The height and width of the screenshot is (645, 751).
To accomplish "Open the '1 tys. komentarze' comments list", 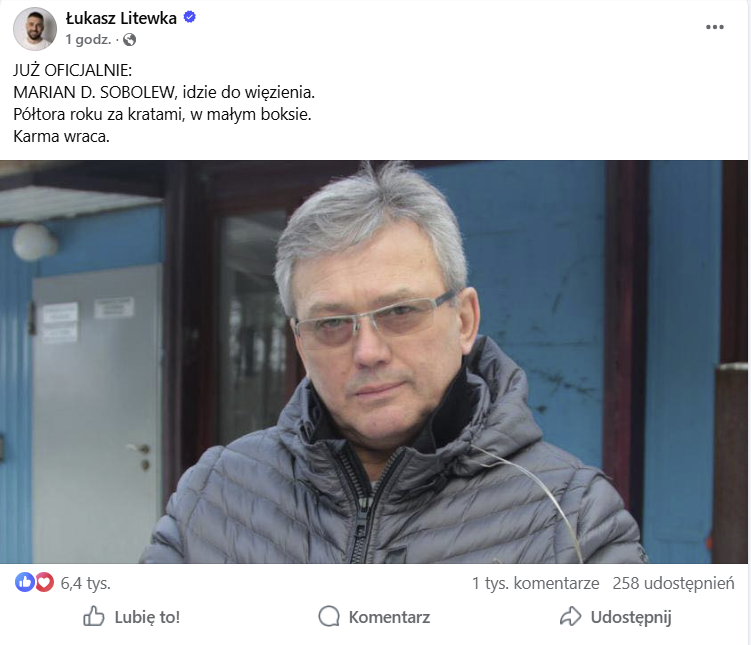I will 535,583.
